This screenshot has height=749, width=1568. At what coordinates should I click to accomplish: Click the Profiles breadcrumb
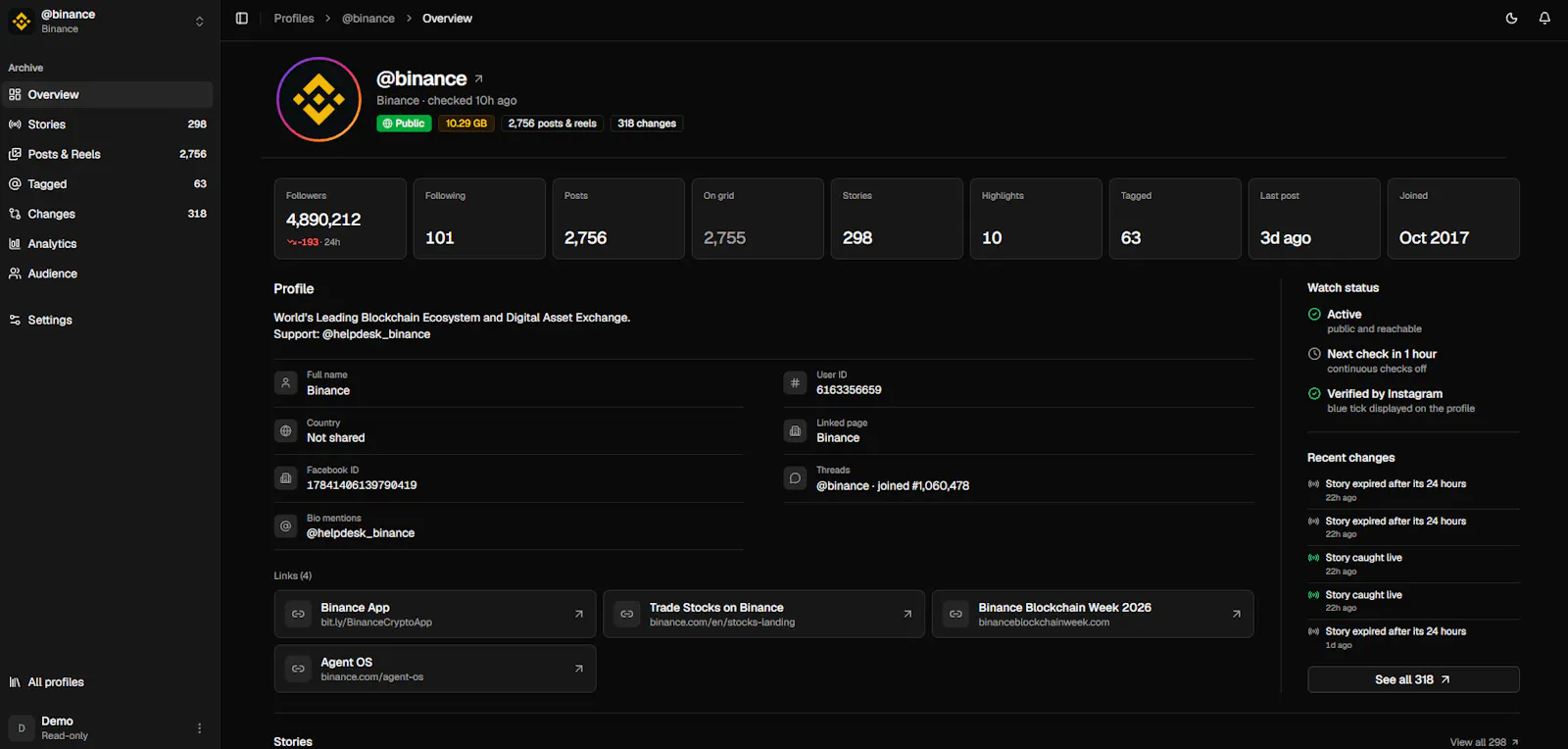(x=294, y=19)
